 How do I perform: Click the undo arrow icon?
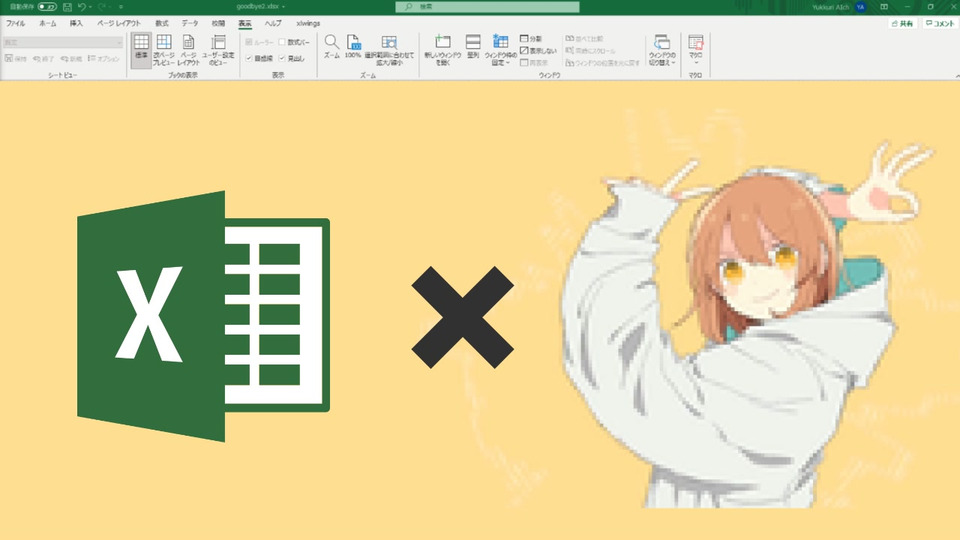point(81,7)
